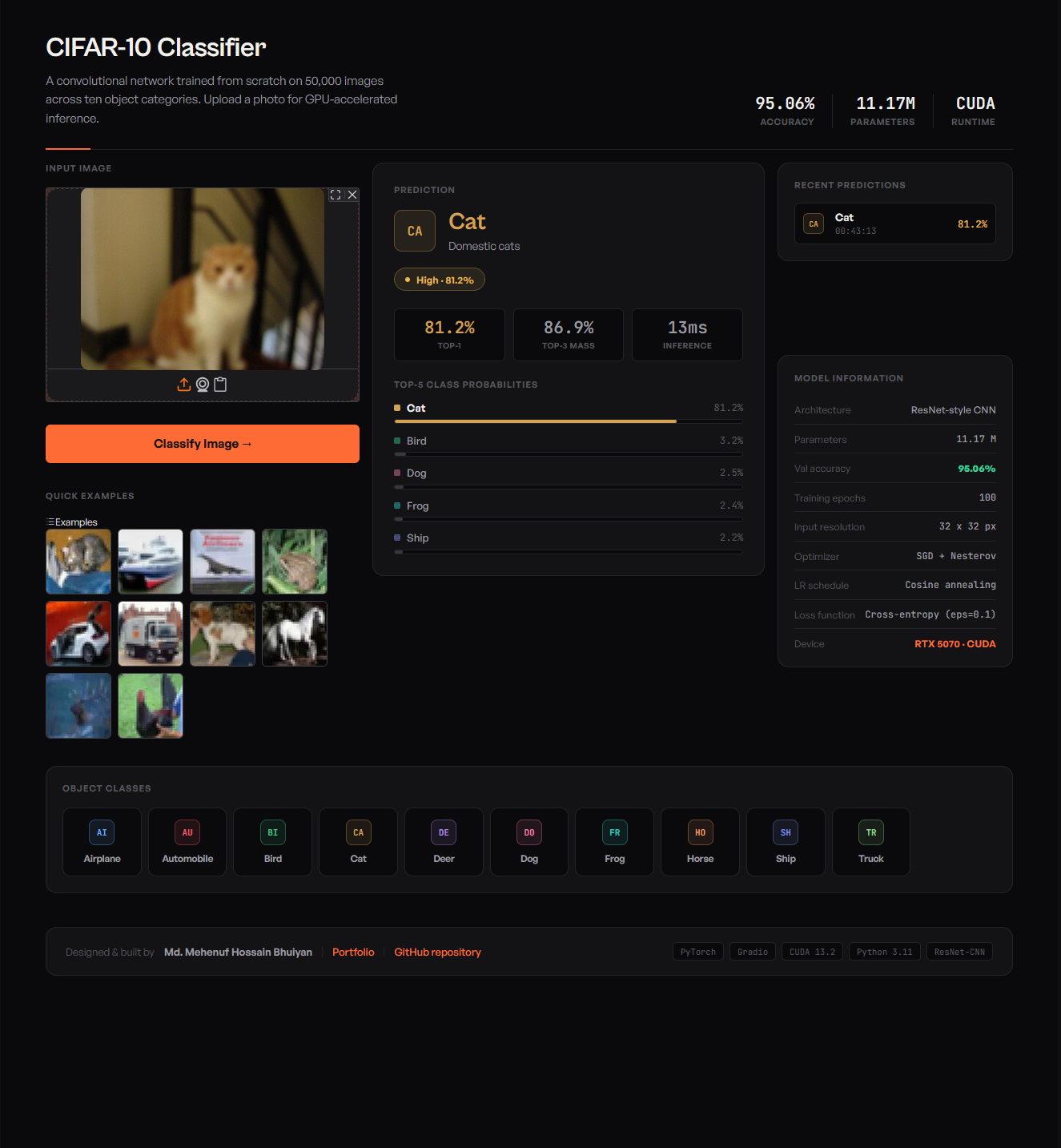Click the 'Cosine annealing' LR schedule value
Viewport: 1061px width, 1148px height.
coord(950,585)
